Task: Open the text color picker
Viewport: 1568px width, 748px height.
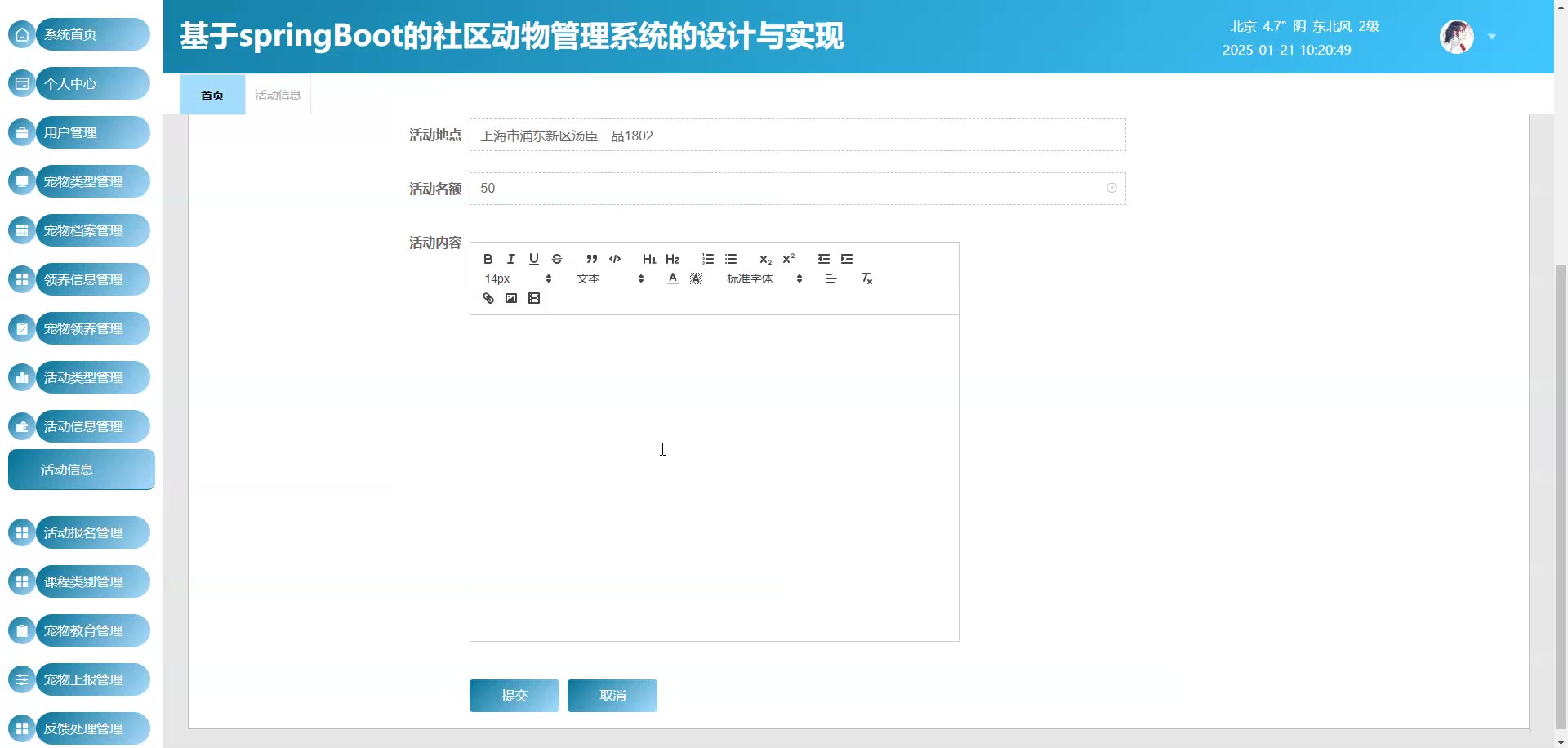Action: tap(672, 278)
